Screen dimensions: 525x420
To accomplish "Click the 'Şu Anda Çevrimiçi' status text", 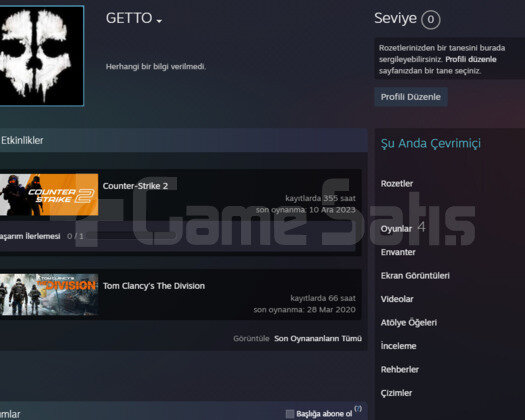I will pos(431,144).
